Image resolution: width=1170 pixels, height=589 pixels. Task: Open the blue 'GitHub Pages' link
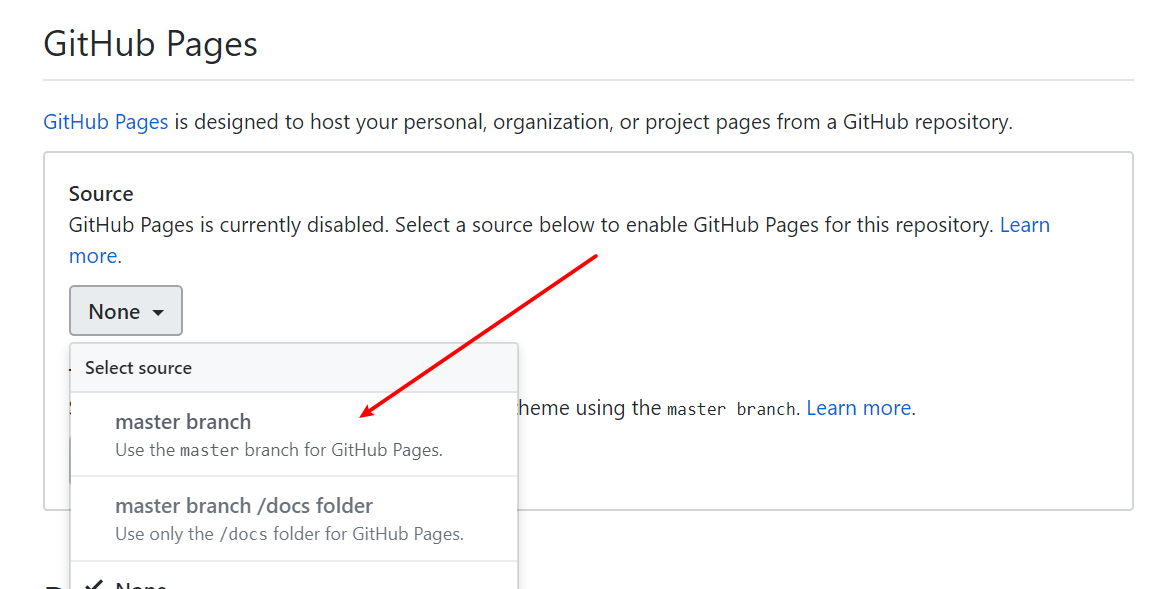click(x=105, y=122)
